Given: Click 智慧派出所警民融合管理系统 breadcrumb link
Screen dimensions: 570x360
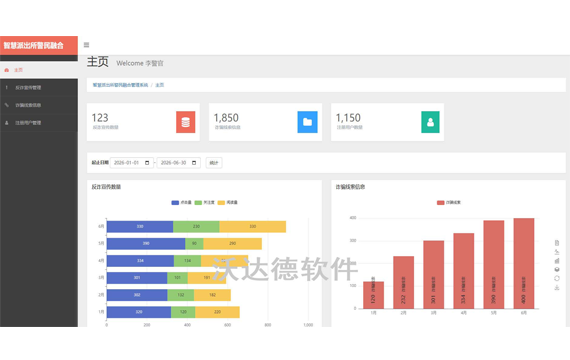Looking at the screenshot, I should coord(120,85).
